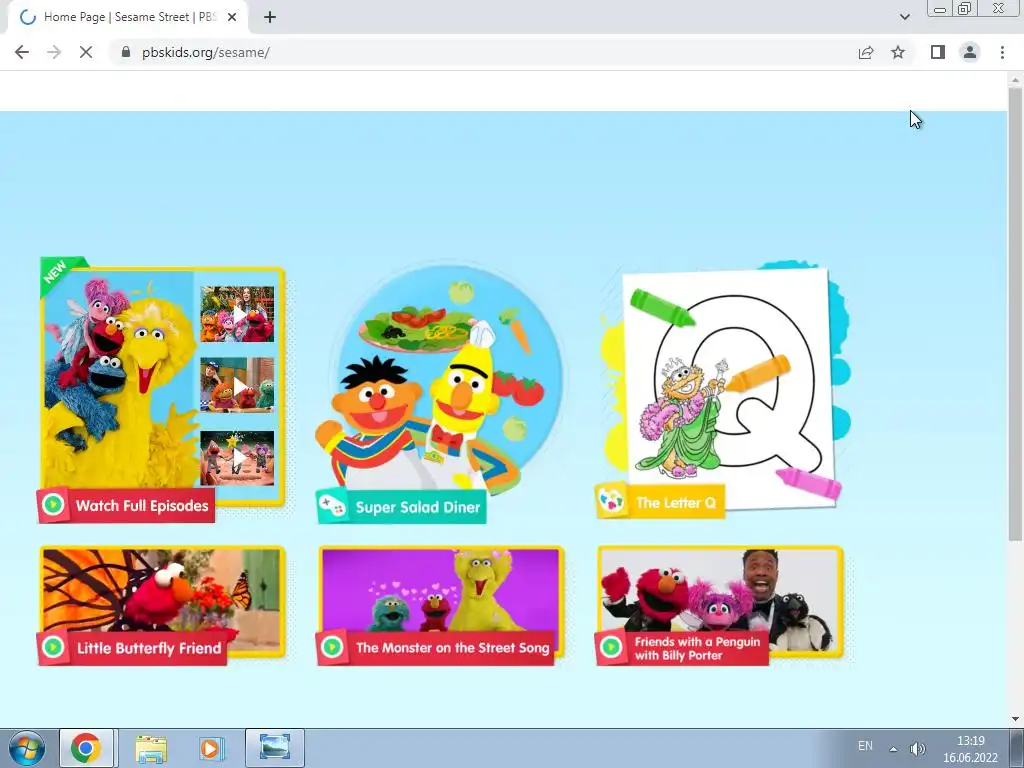Viewport: 1024px width, 768px height.
Task: Open Friends with a Penguin with Billy Porter
Action: pyautogui.click(x=697, y=648)
